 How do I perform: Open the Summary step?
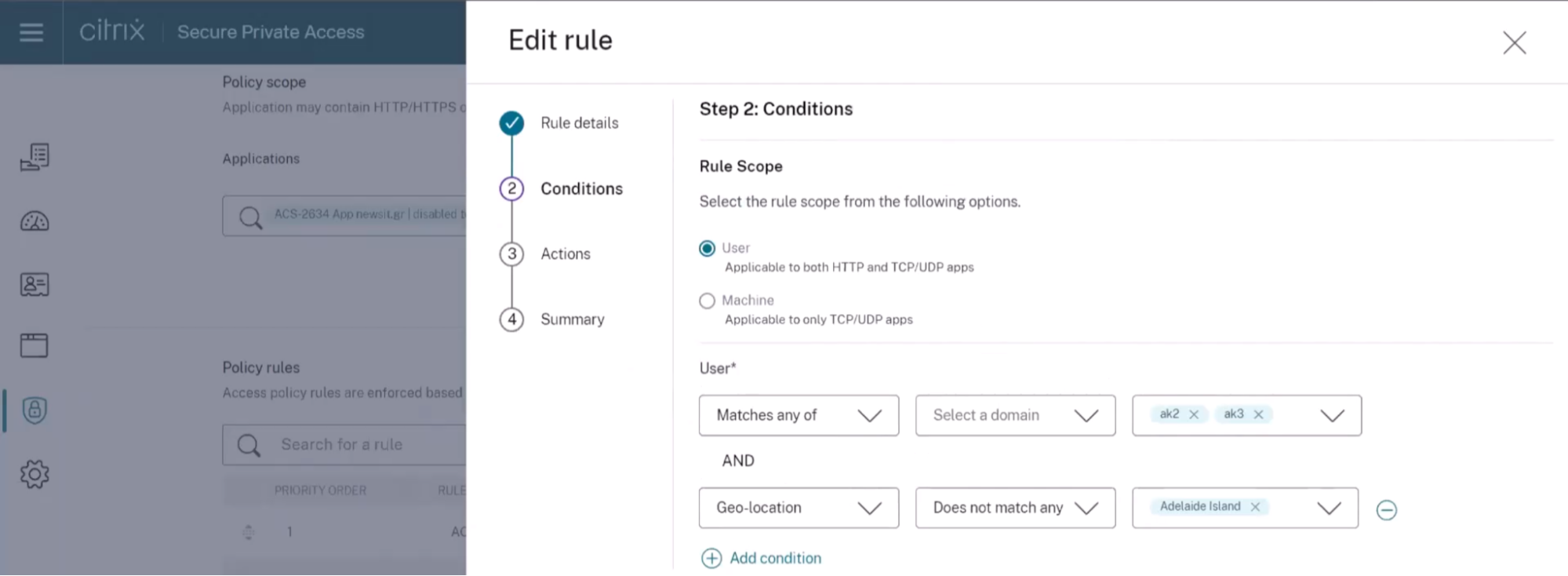tap(572, 319)
